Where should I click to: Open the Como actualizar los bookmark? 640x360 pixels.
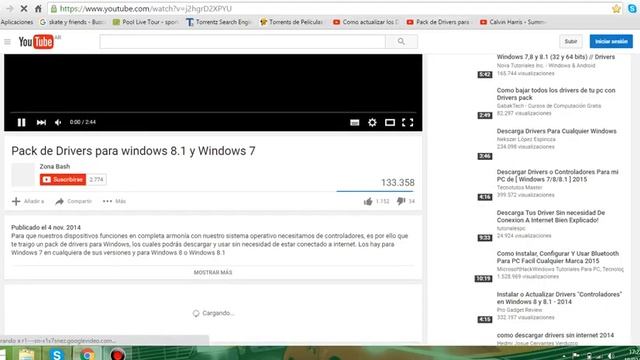[366, 22]
